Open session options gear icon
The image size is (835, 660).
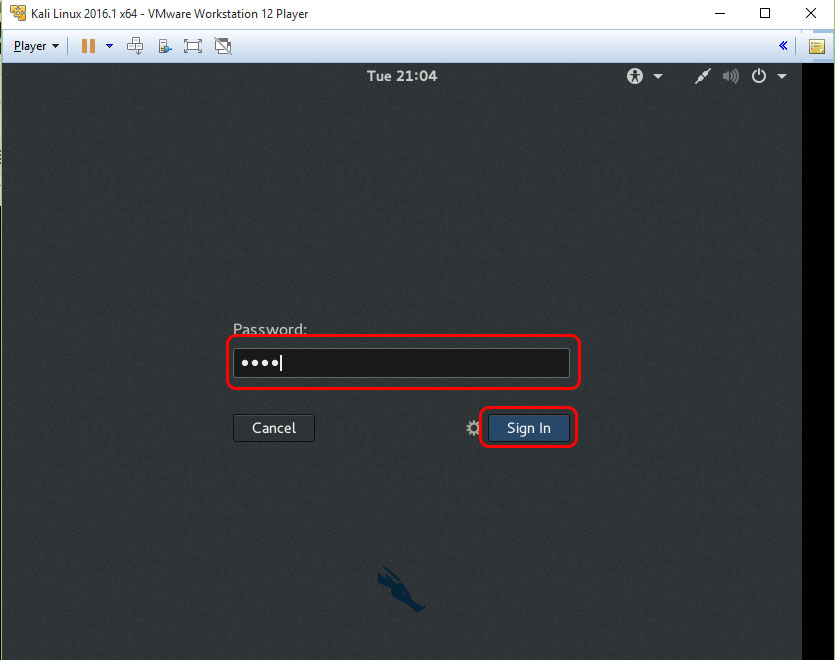473,428
